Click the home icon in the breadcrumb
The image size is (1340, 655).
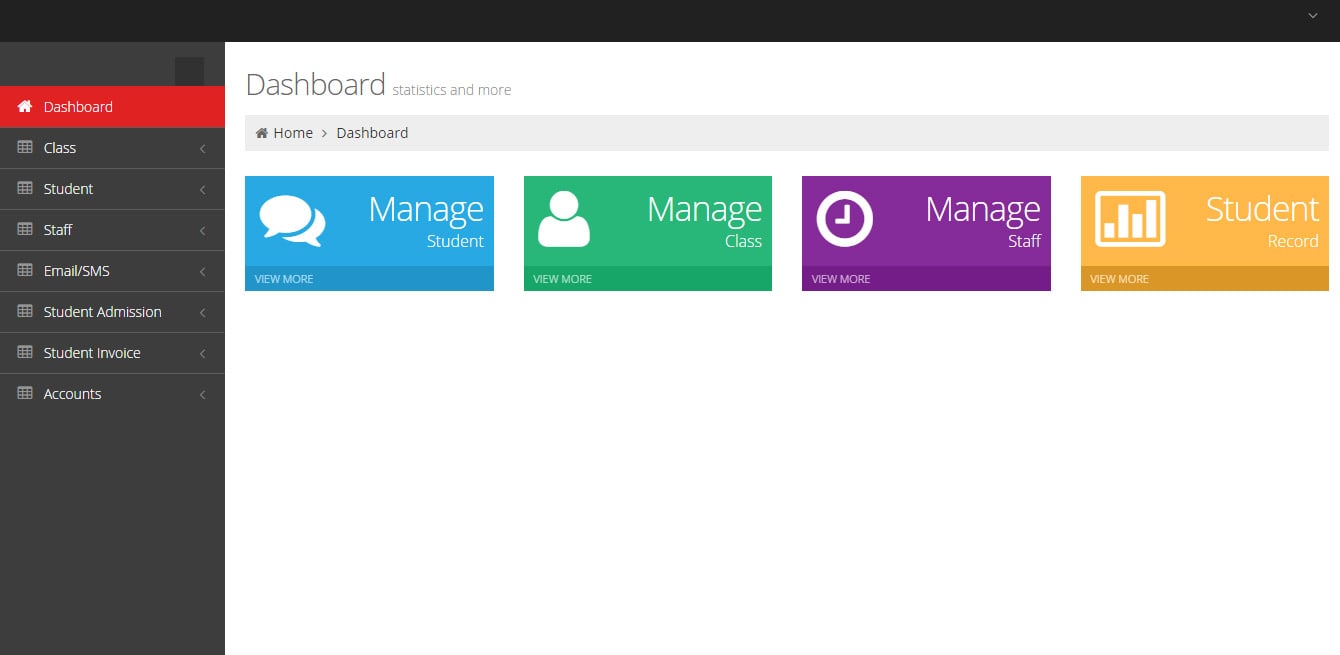pyautogui.click(x=262, y=133)
